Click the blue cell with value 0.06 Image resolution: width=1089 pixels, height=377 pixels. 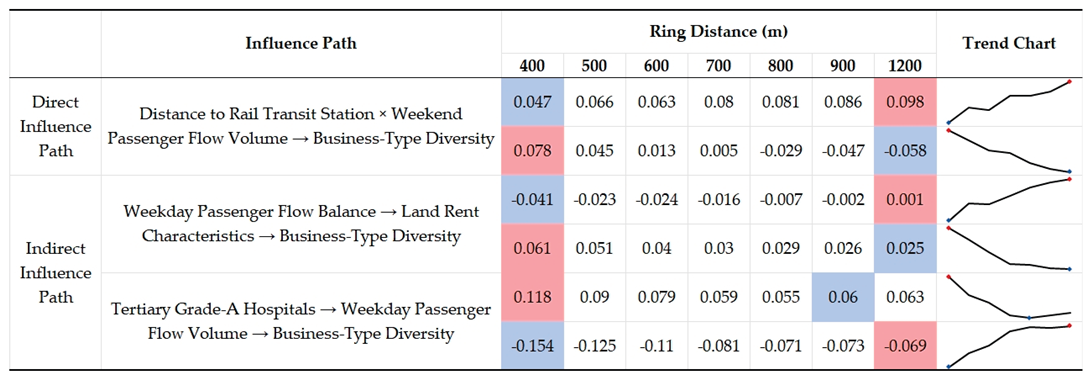[x=843, y=296]
